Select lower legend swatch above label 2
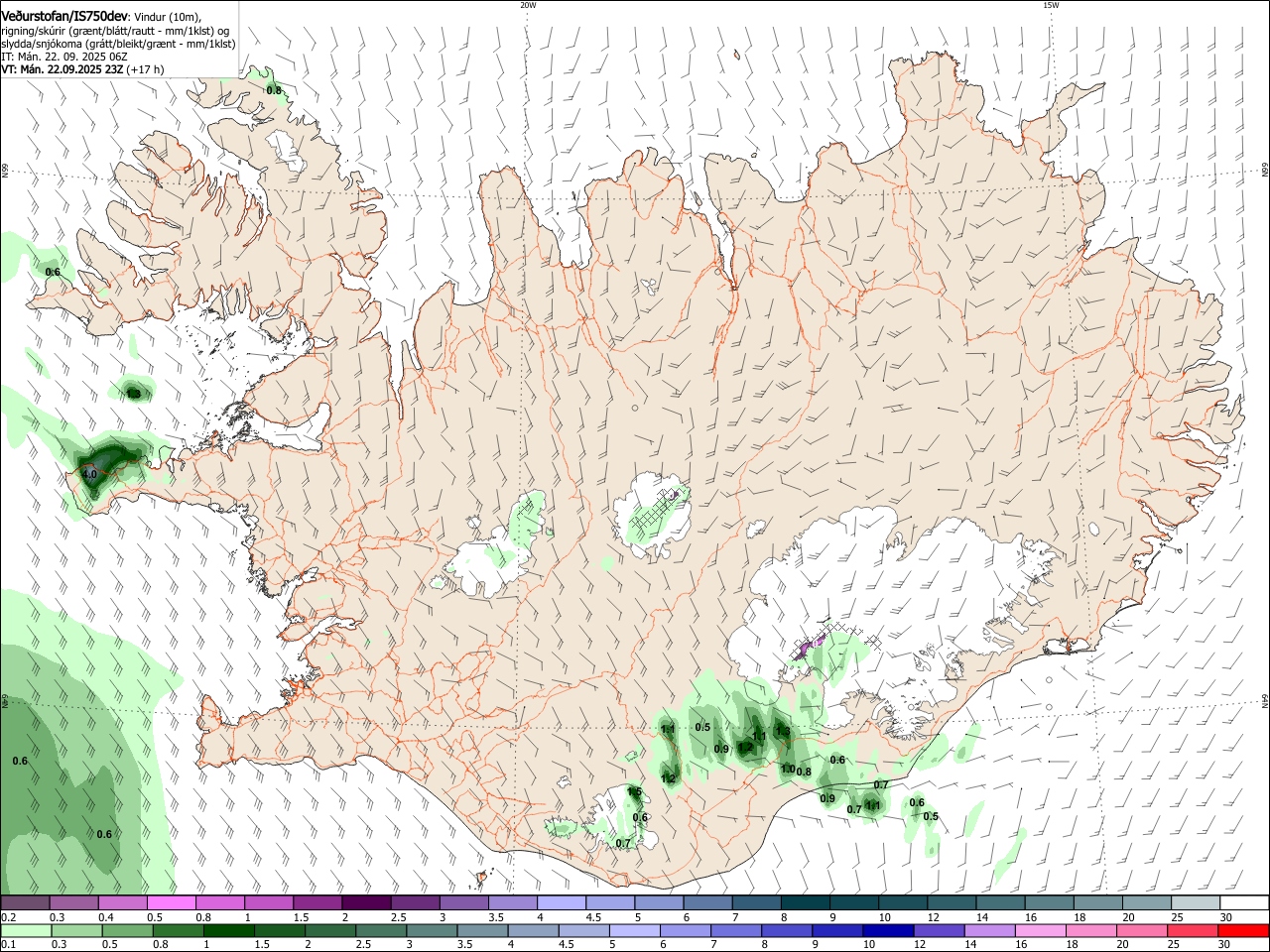Screen dimensions: 1270x952 click(x=330, y=930)
